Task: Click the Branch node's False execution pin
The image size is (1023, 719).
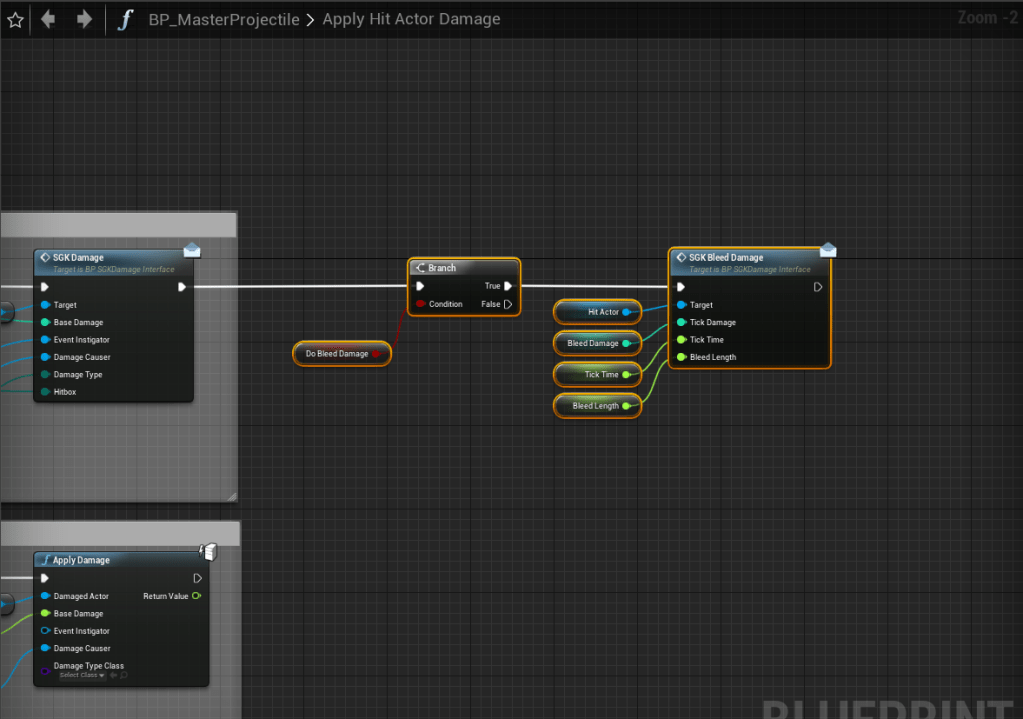Action: (508, 304)
